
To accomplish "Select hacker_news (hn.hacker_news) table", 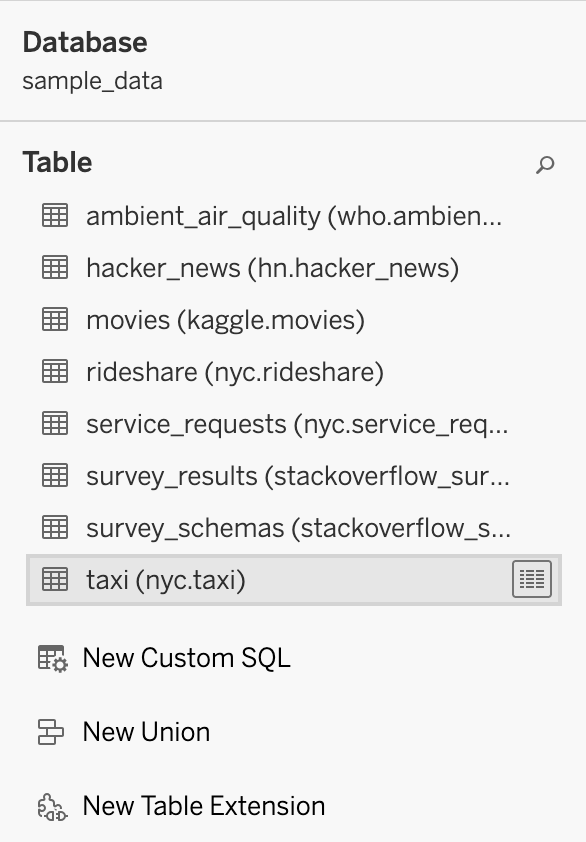I will [x=272, y=268].
